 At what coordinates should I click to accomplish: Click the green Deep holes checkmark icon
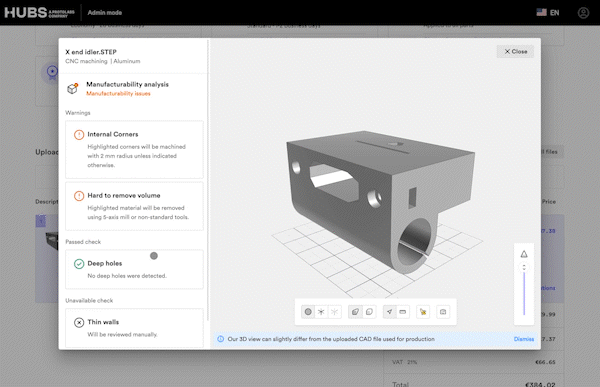coord(79,264)
